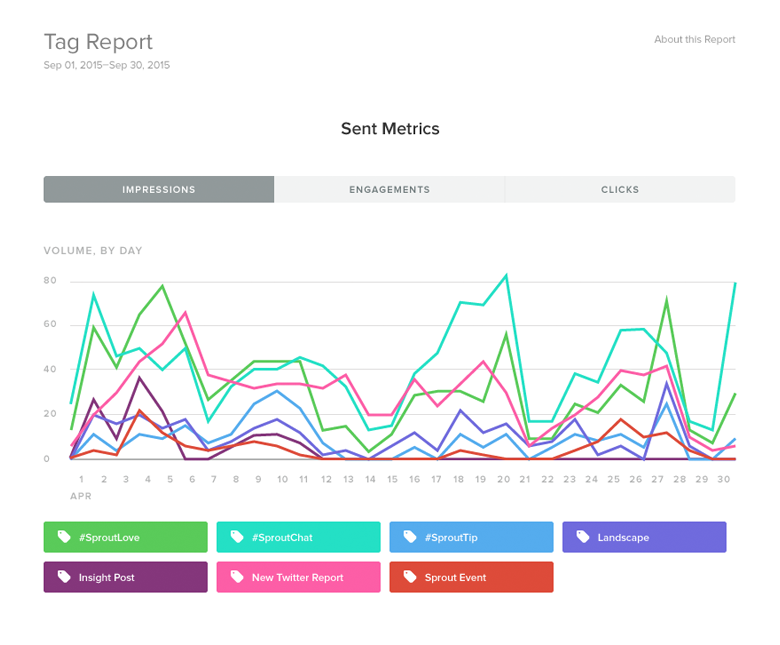Click the 20 value on the y-axis
This screenshot has width=780, height=645.
point(50,414)
